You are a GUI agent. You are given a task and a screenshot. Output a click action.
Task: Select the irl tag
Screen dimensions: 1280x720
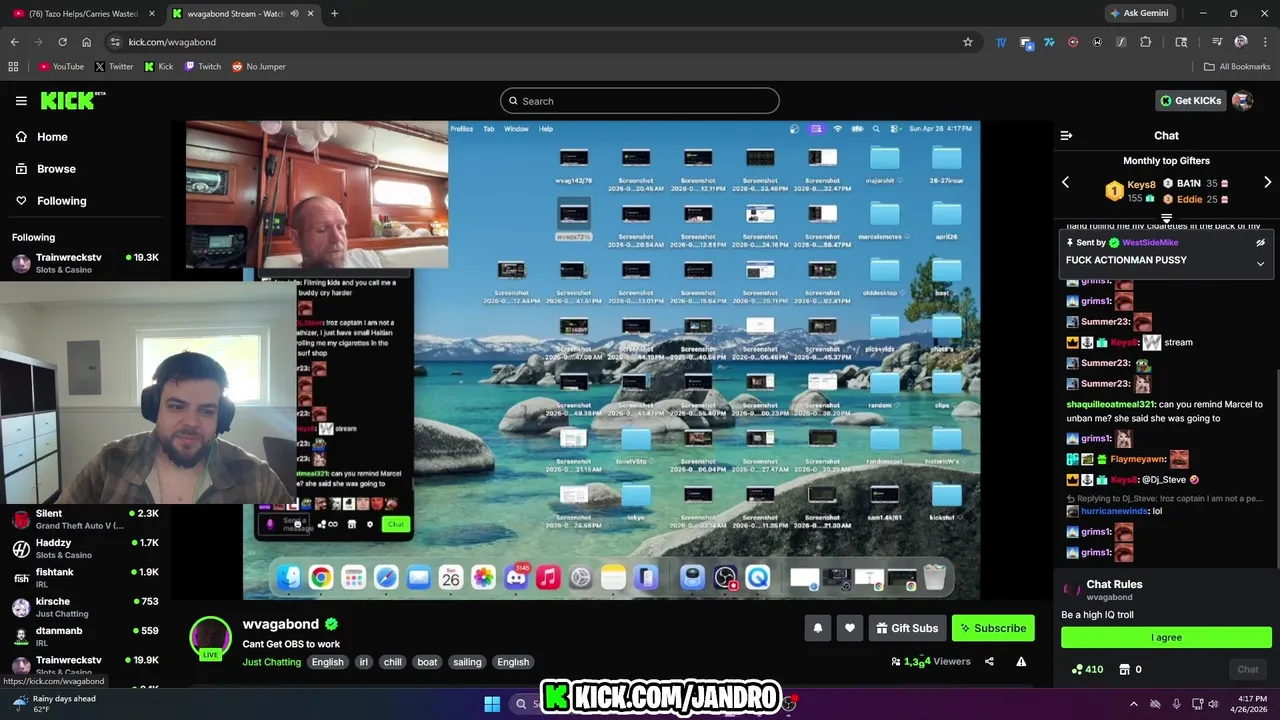coord(363,662)
